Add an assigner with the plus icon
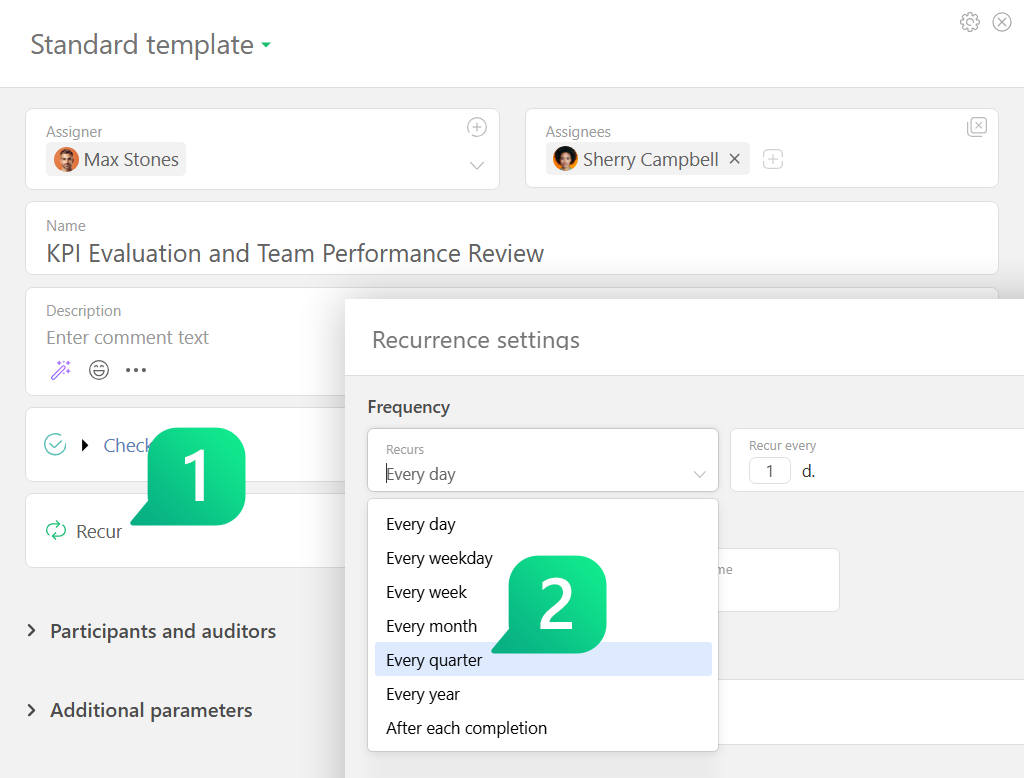Image resolution: width=1024 pixels, height=778 pixels. click(x=477, y=127)
